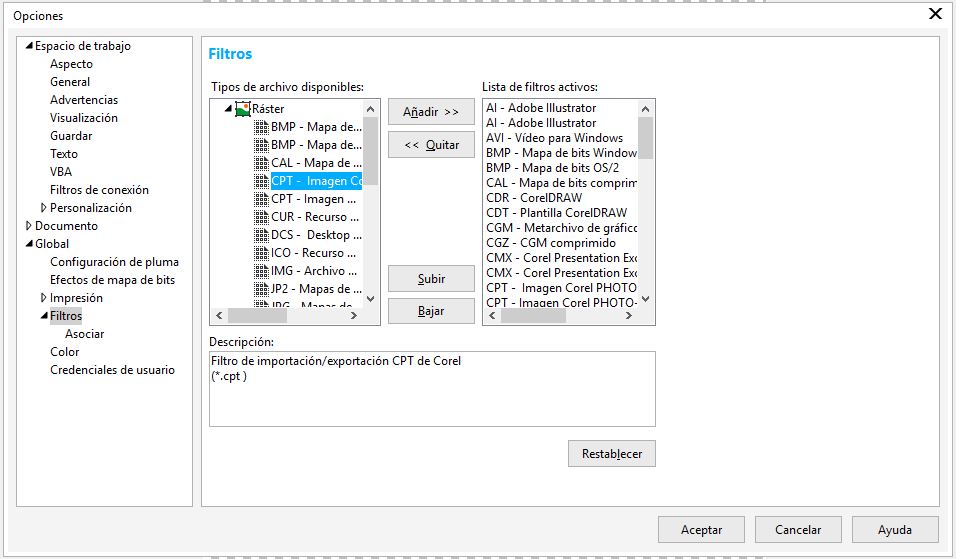Click the CAL filter grid icon
This screenshot has height=559, width=956.
(x=261, y=163)
